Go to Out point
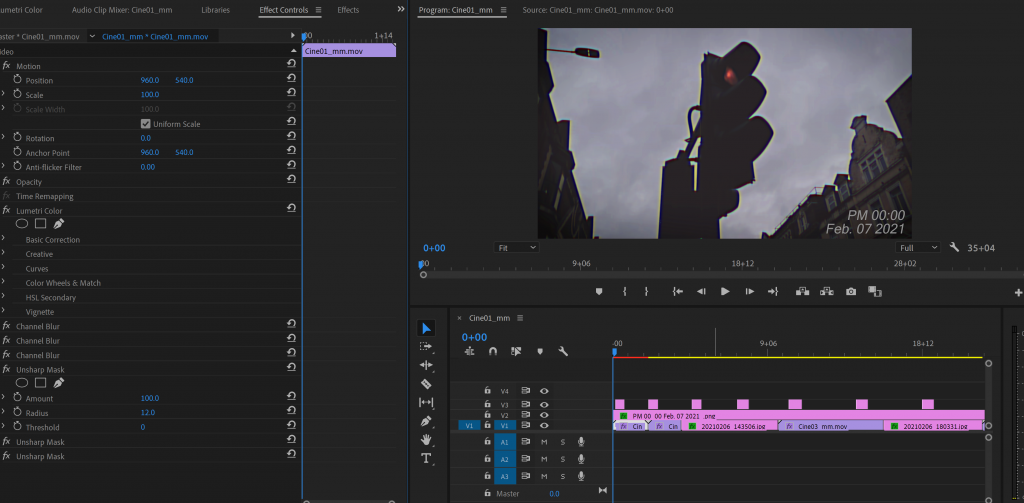 (773, 292)
